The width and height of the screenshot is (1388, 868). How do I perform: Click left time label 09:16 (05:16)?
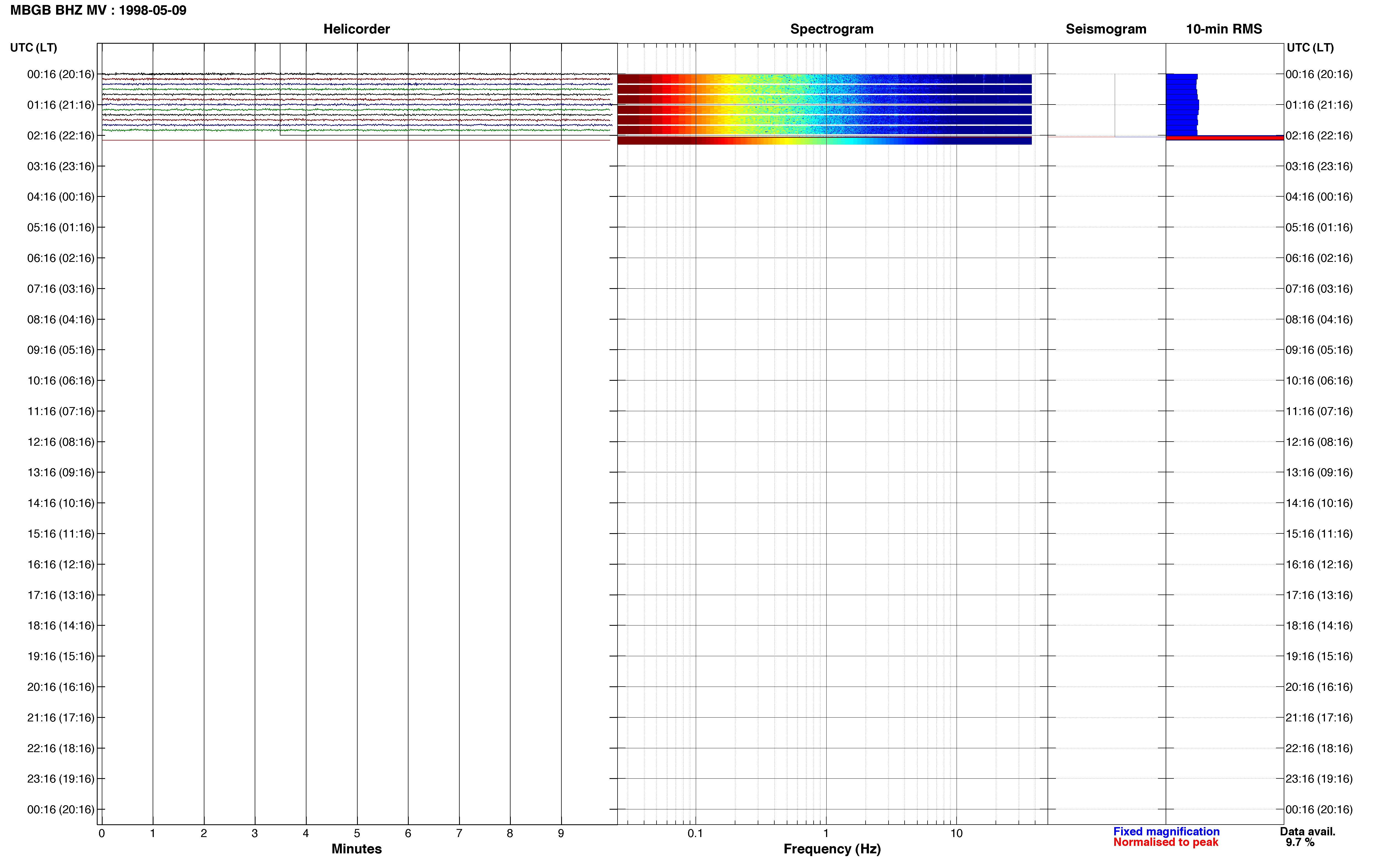[x=60, y=350]
